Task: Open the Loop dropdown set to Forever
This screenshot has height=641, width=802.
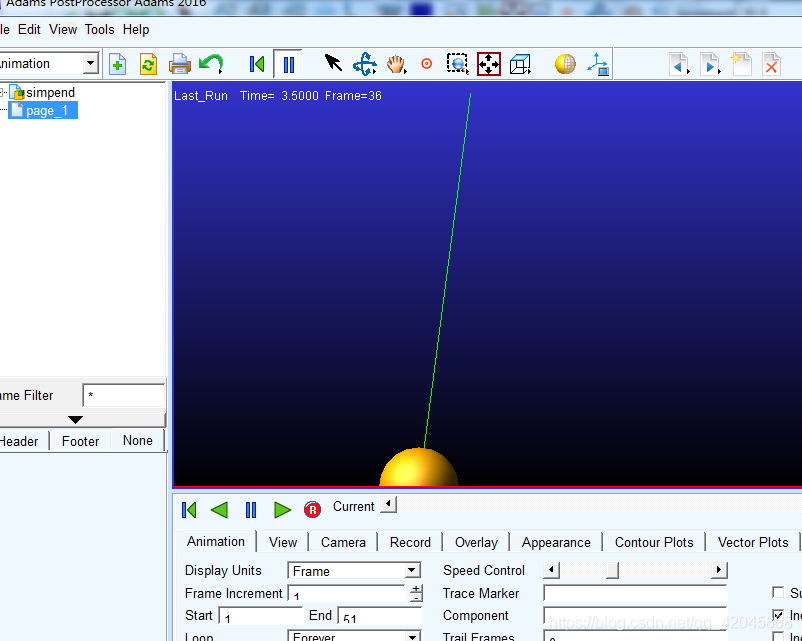Action: pos(354,636)
